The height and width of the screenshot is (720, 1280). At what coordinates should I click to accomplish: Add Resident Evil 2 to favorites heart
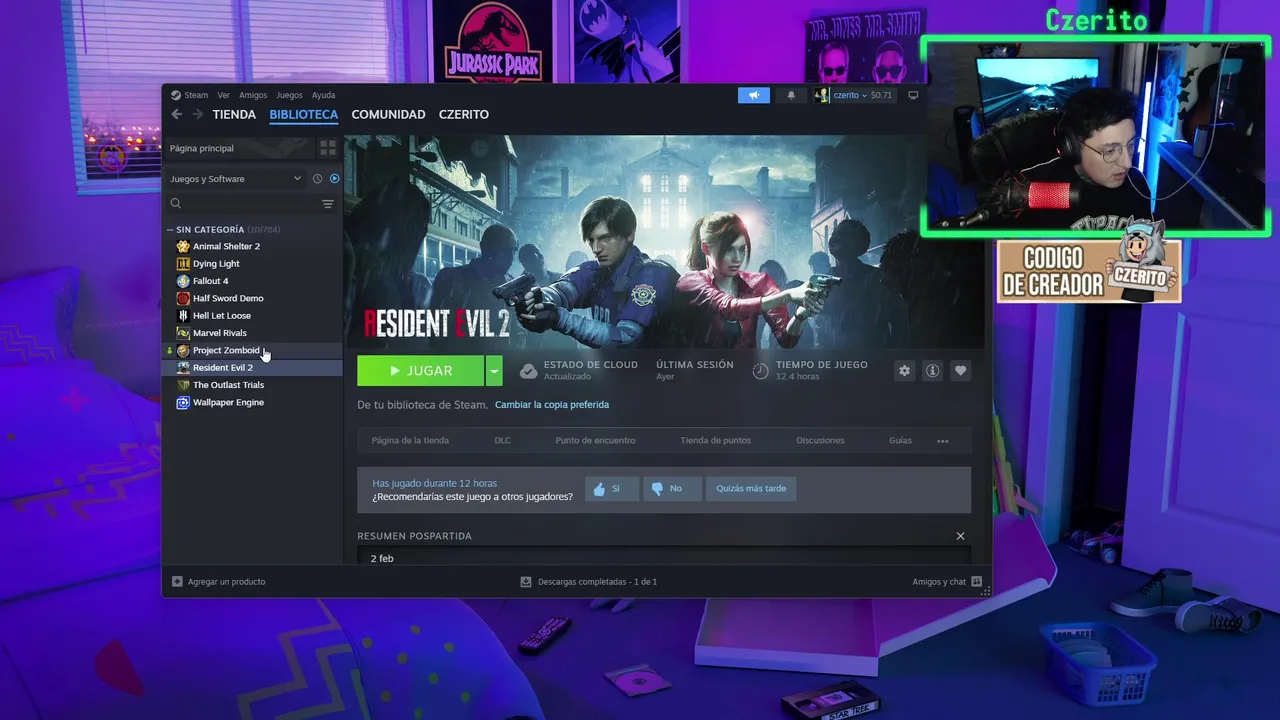[961, 371]
